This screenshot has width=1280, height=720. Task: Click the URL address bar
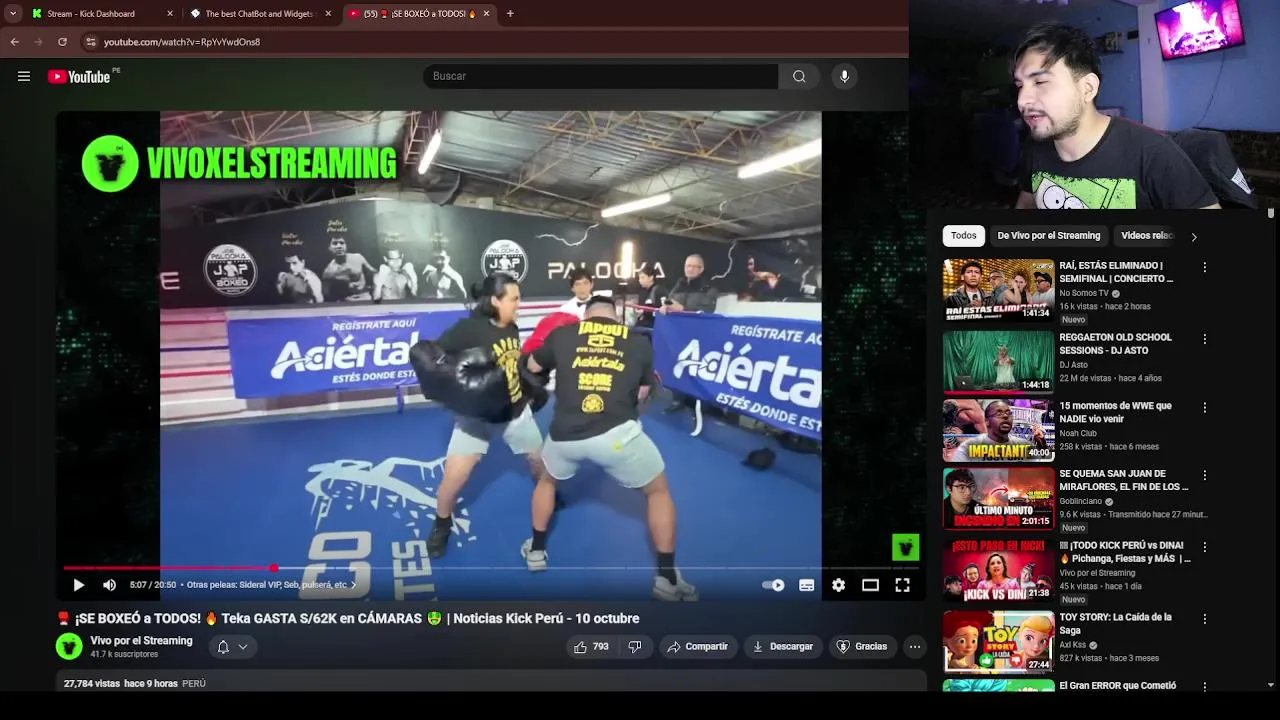pyautogui.click(x=490, y=42)
